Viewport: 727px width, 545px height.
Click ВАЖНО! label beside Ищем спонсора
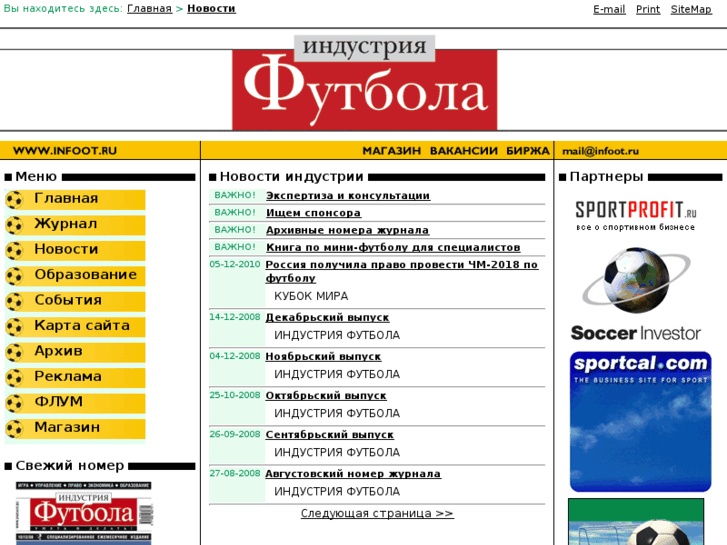[235, 212]
